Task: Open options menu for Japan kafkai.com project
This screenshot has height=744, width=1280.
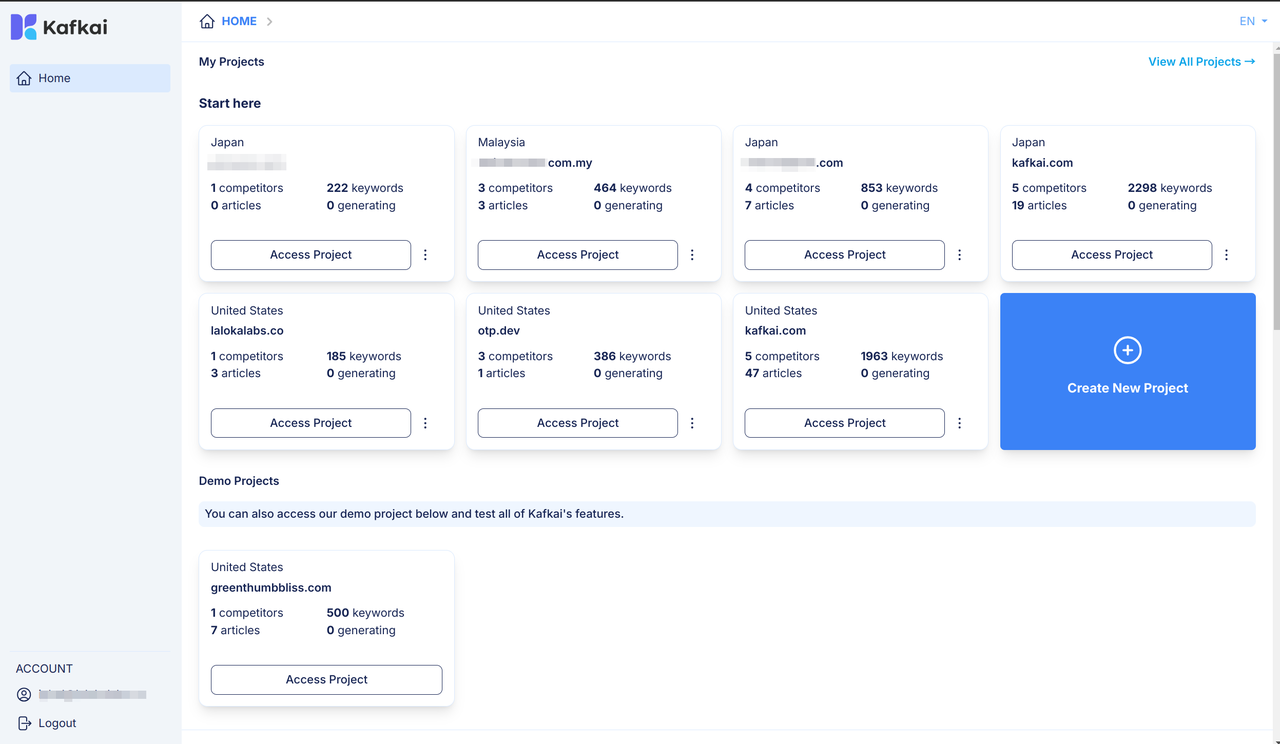Action: click(1226, 255)
